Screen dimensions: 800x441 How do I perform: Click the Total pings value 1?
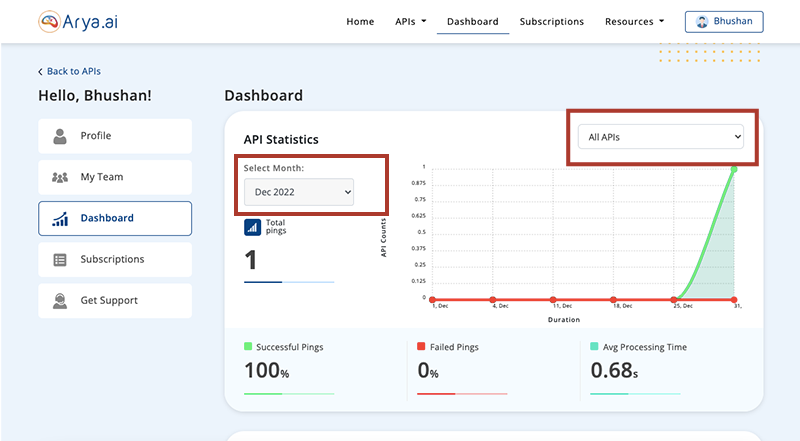(x=251, y=260)
